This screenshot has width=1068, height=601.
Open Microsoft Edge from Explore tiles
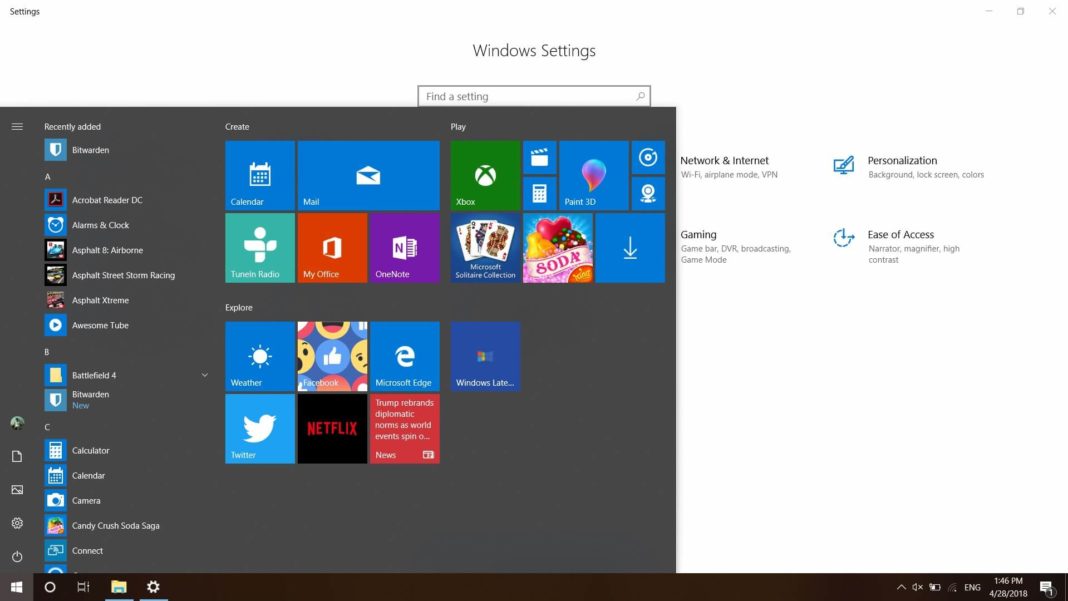click(x=404, y=355)
